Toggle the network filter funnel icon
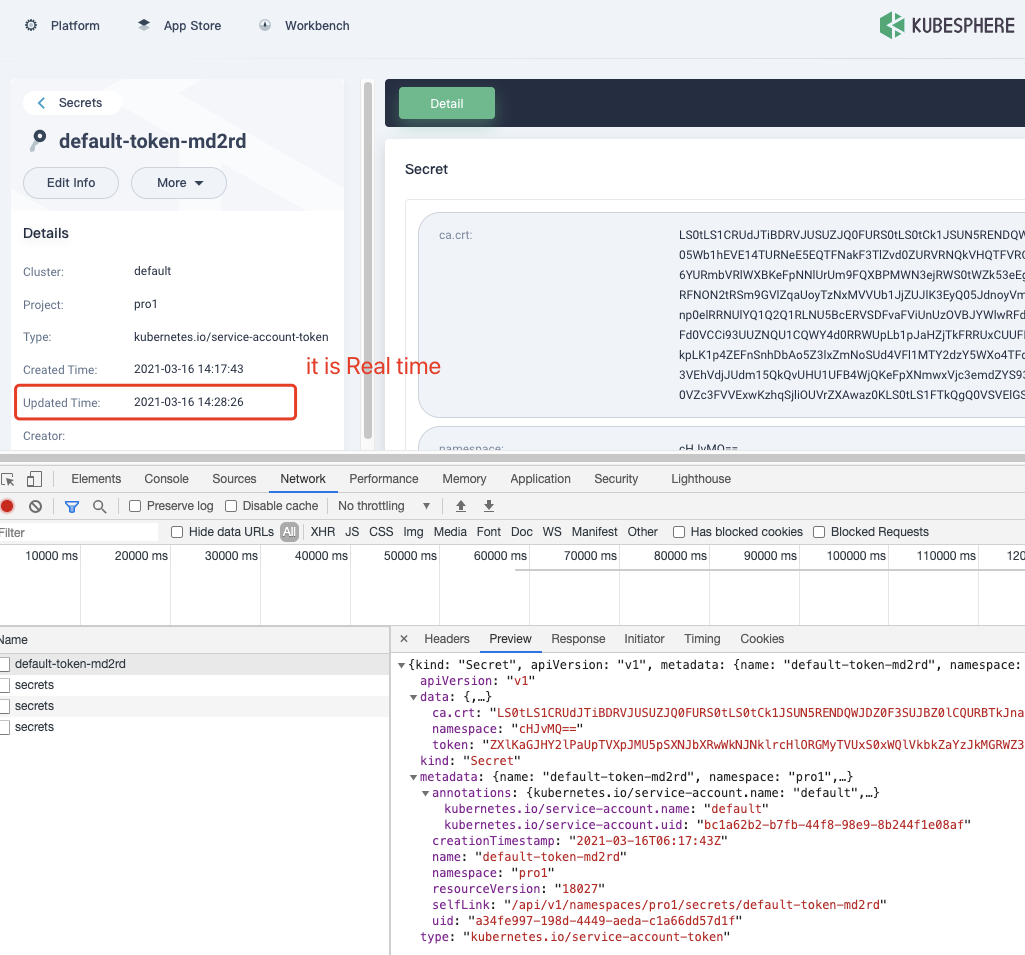 pos(72,506)
